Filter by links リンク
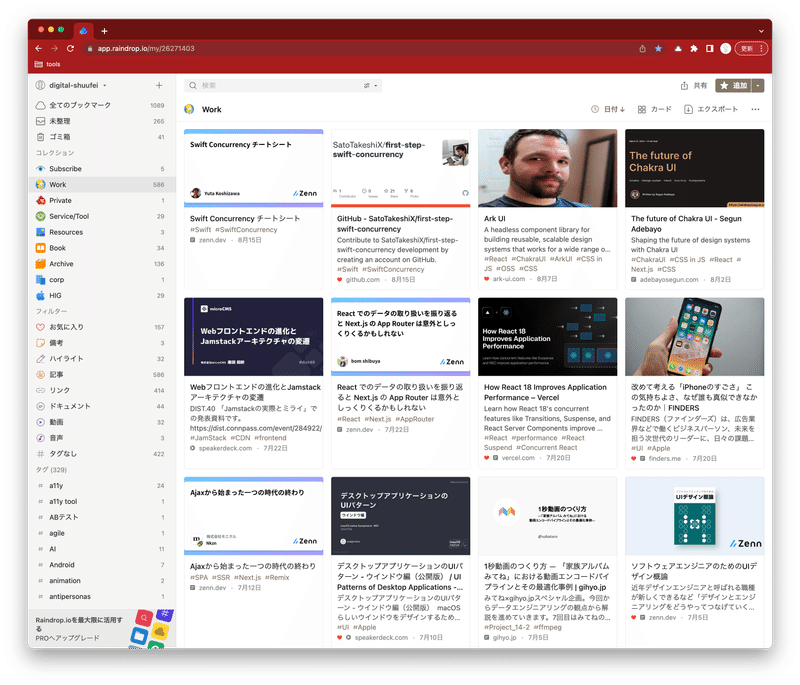800x685 pixels. pyautogui.click(x=102, y=390)
